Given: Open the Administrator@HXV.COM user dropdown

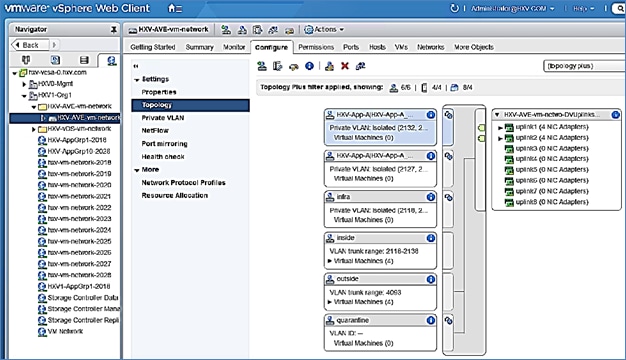Looking at the screenshot, I should pyautogui.click(x=513, y=8).
